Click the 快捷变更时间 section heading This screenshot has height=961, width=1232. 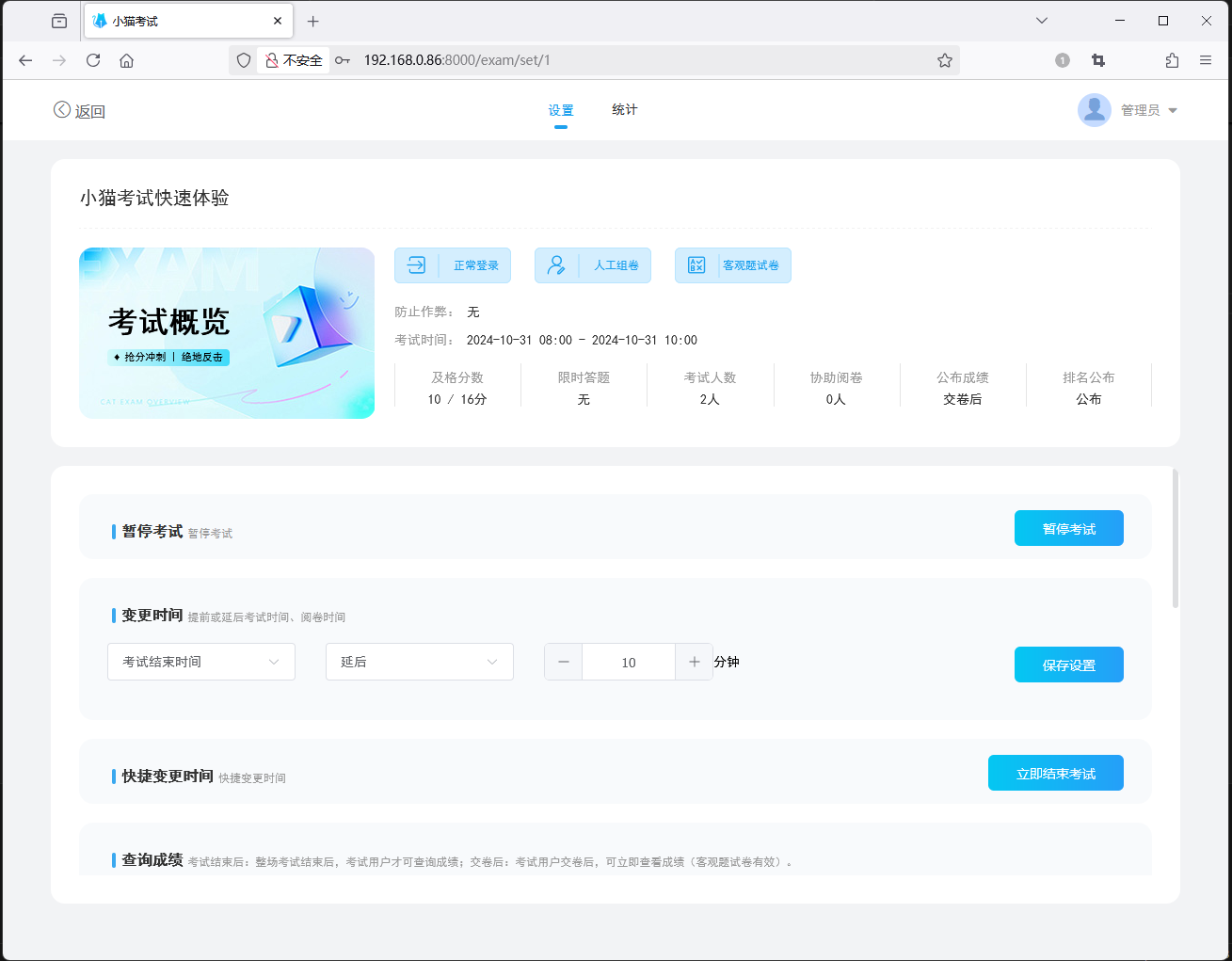[x=168, y=776]
